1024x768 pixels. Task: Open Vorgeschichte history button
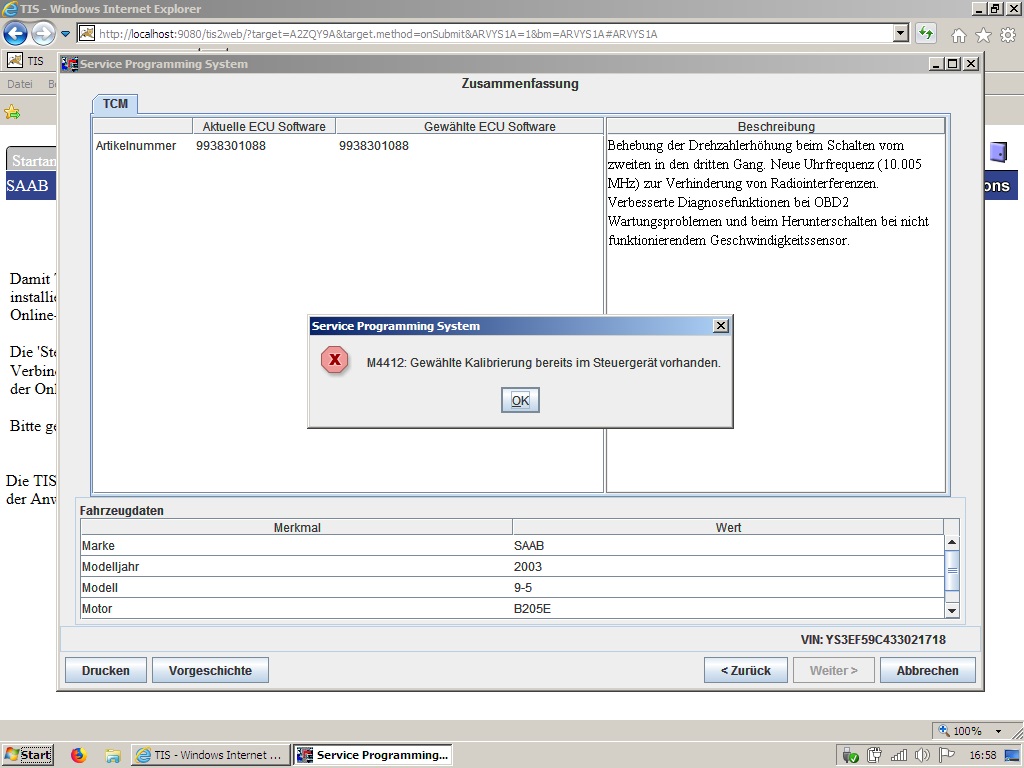[210, 670]
